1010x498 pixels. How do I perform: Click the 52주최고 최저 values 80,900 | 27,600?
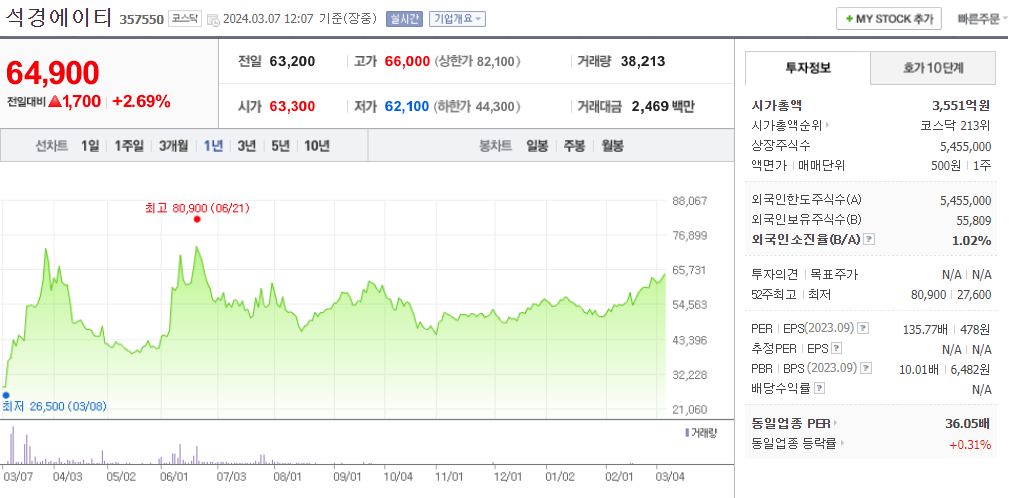point(951,294)
